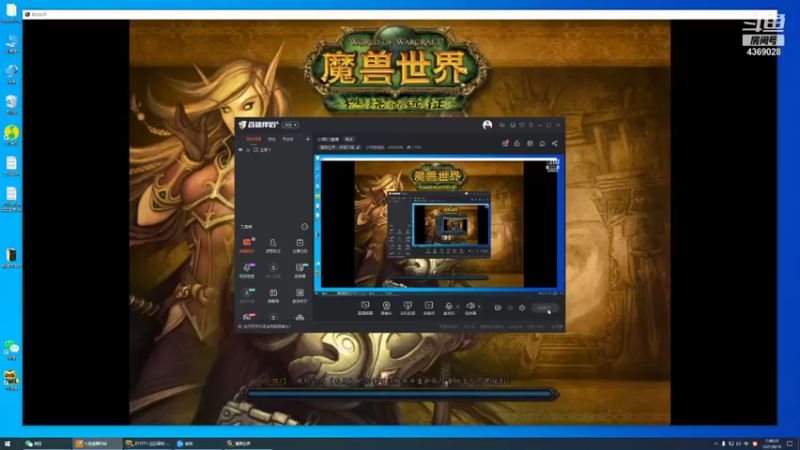Image resolution: width=800 pixels, height=450 pixels.
Task: Open the messages icon beside the avatar
Action: click(502, 125)
